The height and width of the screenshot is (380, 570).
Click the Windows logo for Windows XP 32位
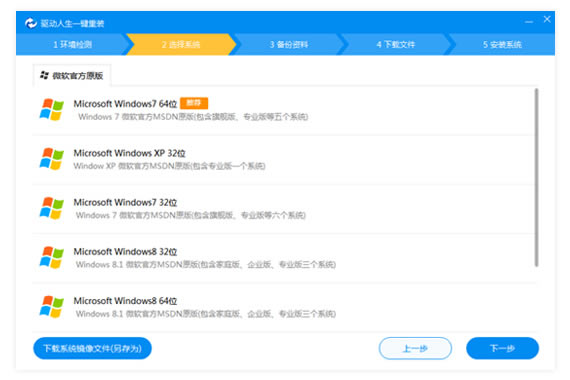tap(51, 159)
